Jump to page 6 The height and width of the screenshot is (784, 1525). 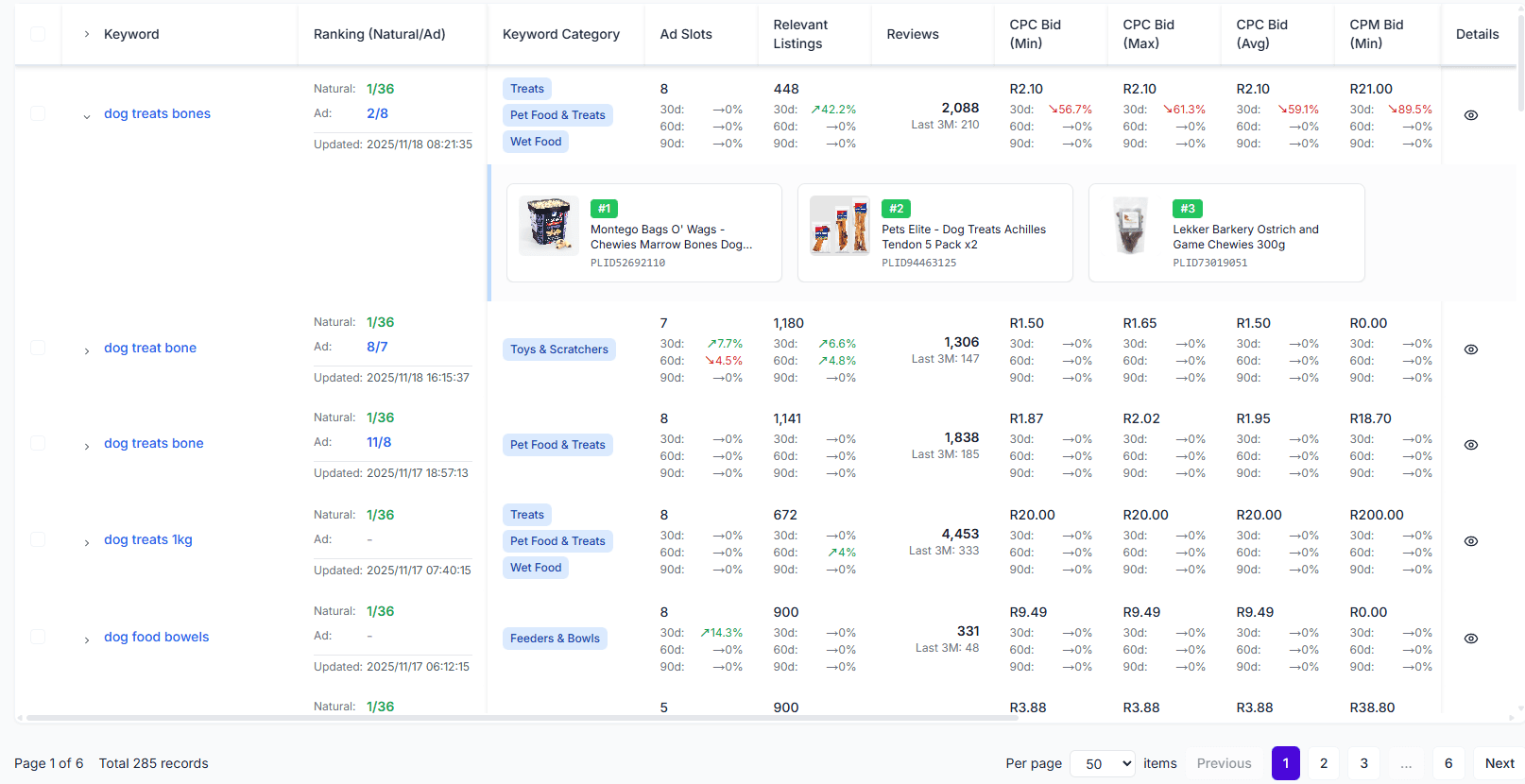point(1448,763)
